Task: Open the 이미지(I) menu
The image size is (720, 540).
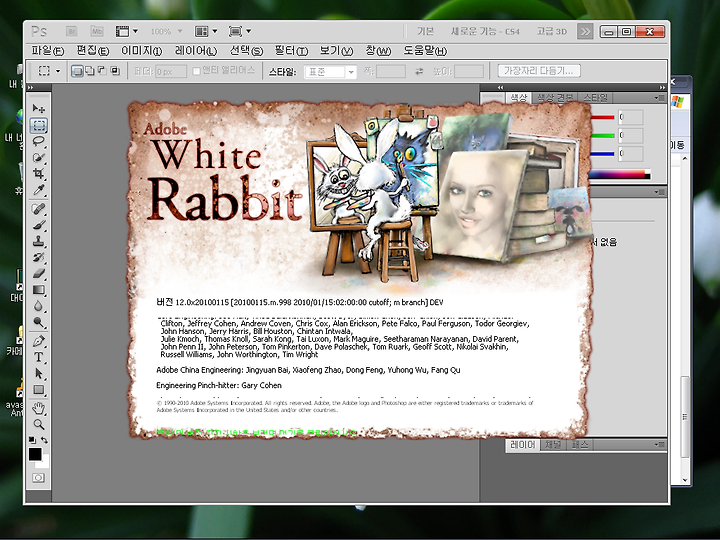Action: click(x=141, y=51)
